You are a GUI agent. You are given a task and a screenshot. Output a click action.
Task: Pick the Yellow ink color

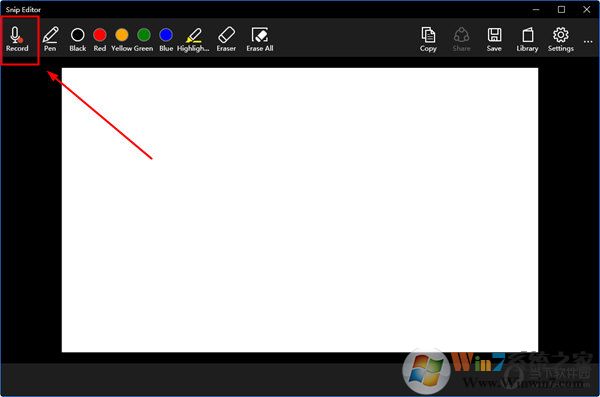coord(122,39)
